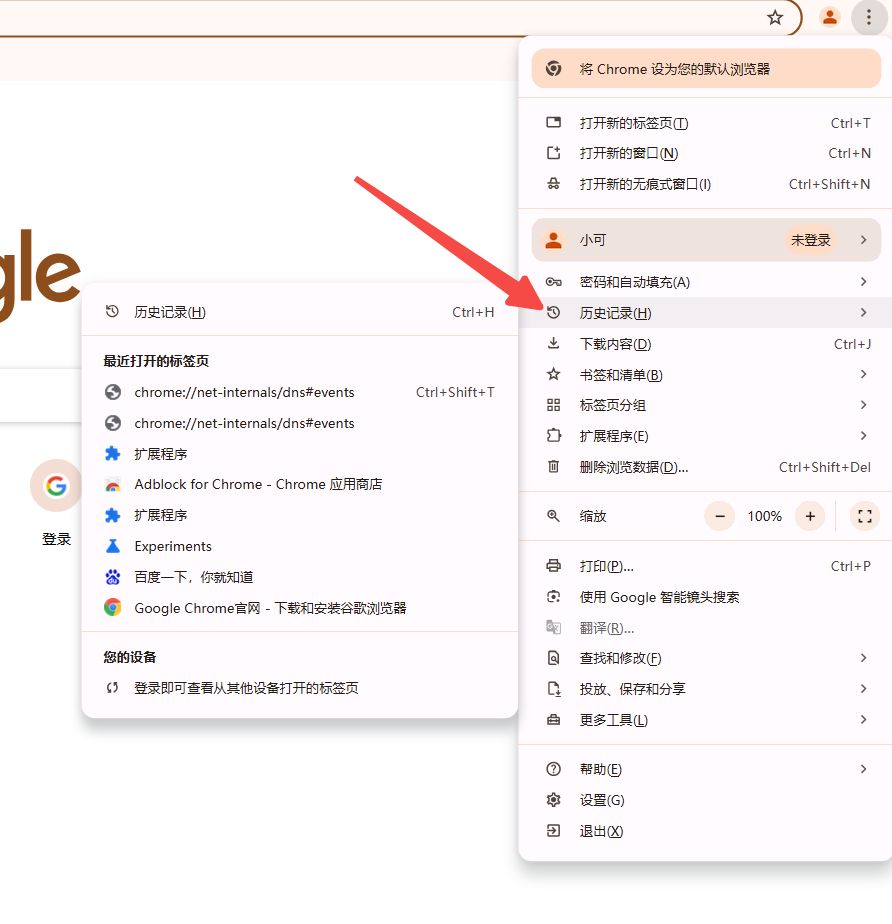Viewport: 892px width, 924px height.
Task: Reopen the first chrome://net-internals/dns#events entry with Ctrl+Shift+T
Action: tap(300, 392)
